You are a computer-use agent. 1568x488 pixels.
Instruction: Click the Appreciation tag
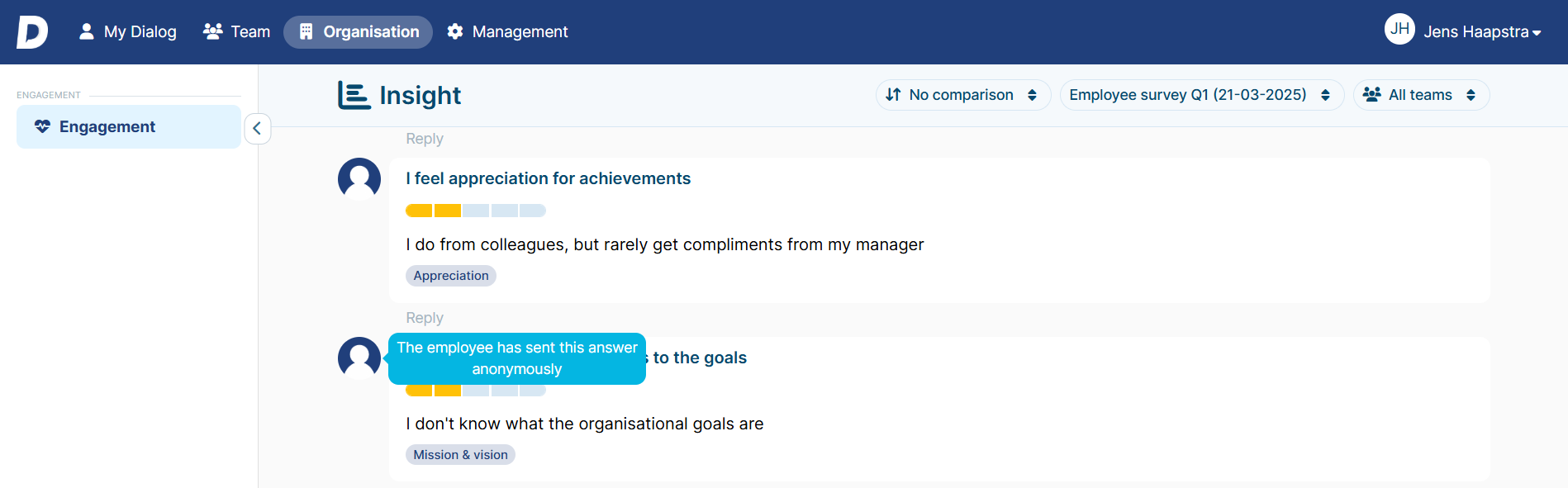click(450, 276)
